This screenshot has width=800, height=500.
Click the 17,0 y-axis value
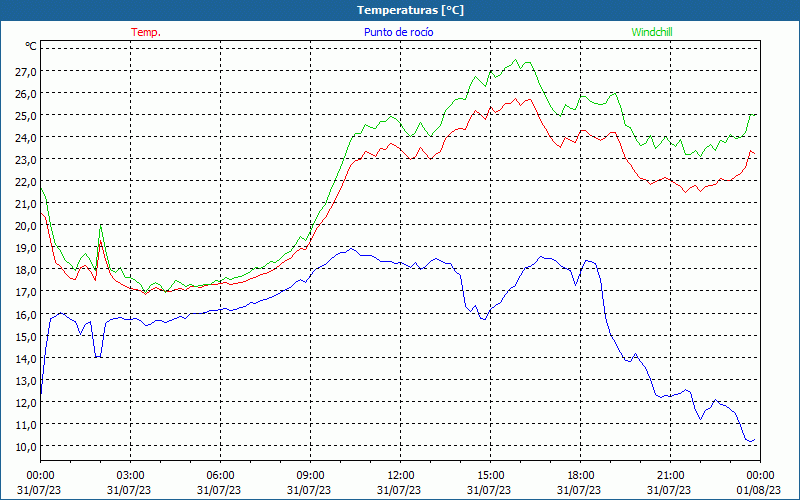point(26,292)
